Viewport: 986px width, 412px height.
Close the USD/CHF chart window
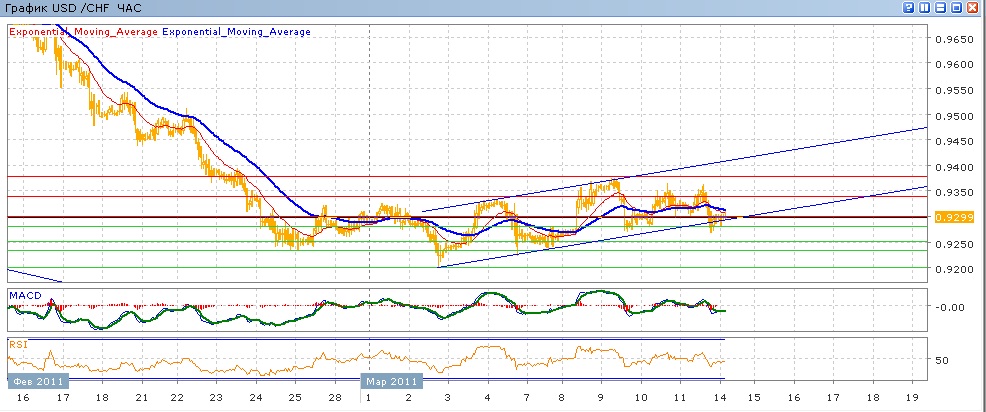click(973, 8)
